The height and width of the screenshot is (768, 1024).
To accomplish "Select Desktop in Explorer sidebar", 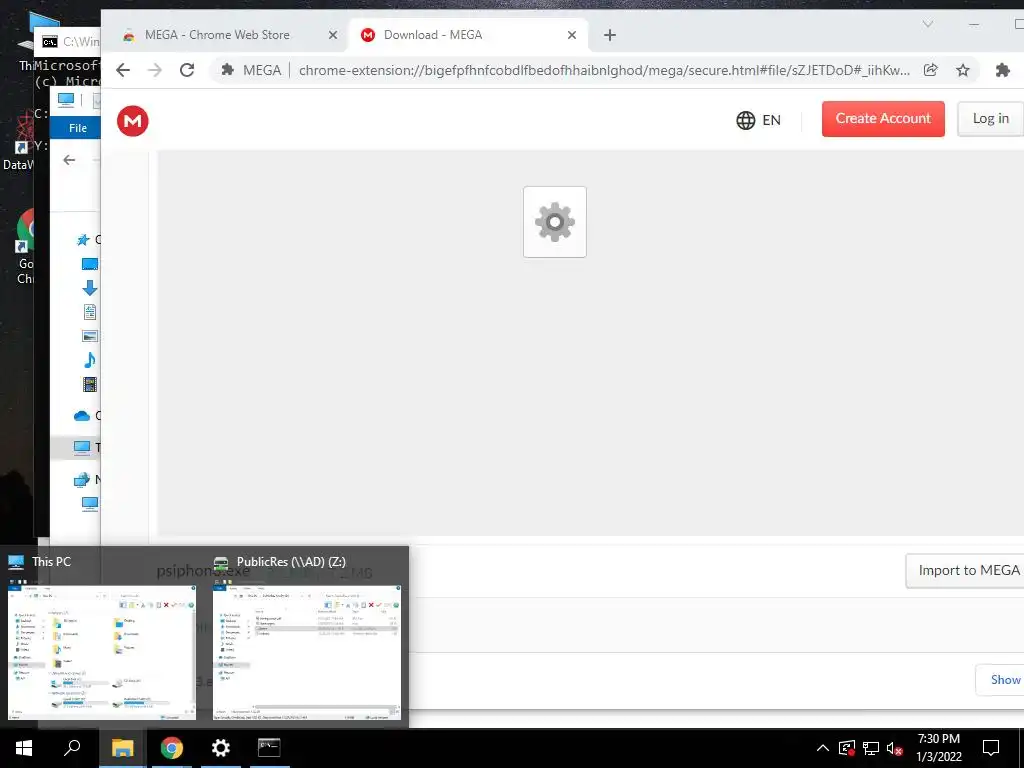I will [89, 264].
